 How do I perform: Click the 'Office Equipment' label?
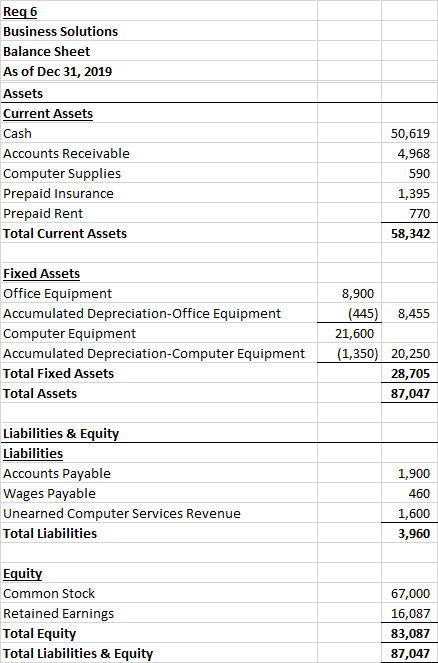point(57,294)
